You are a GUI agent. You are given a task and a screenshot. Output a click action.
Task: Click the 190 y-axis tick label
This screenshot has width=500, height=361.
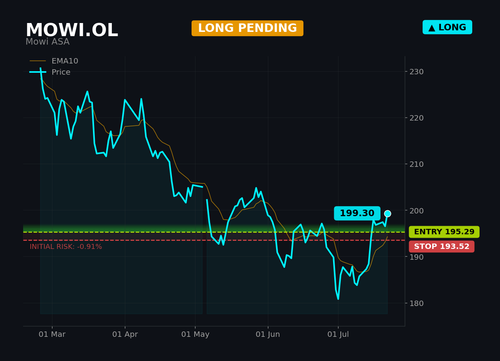click(x=417, y=257)
